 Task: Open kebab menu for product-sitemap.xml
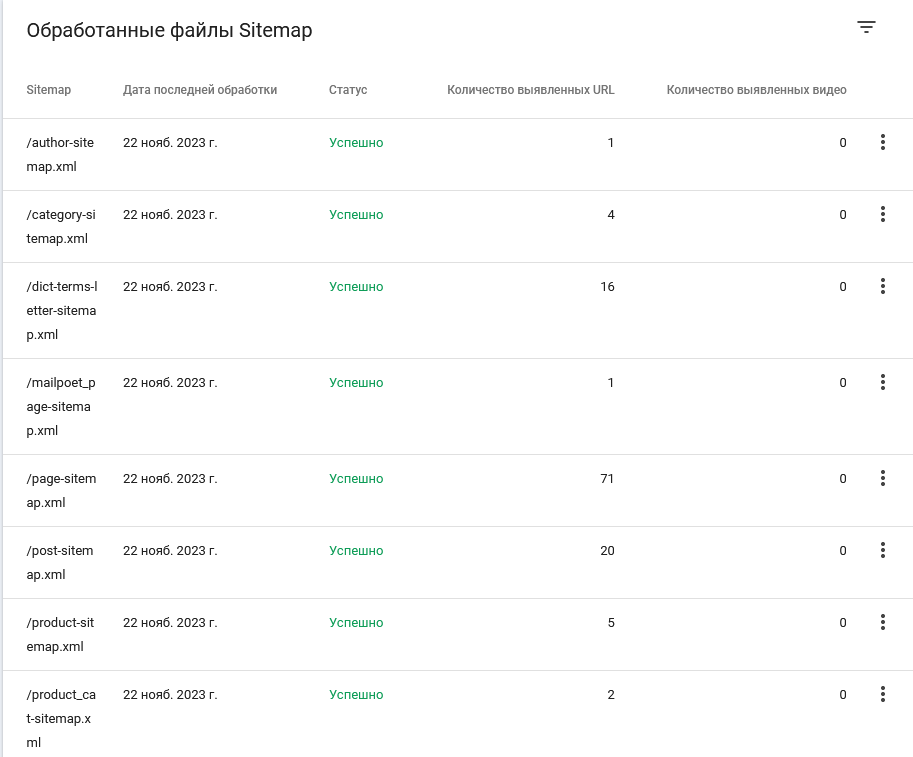[883, 622]
